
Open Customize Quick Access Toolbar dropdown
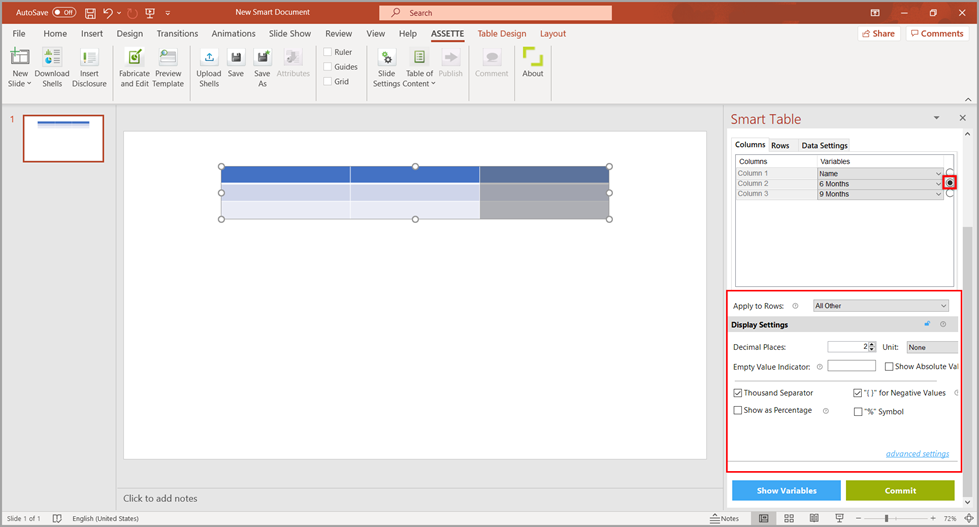[x=167, y=12]
